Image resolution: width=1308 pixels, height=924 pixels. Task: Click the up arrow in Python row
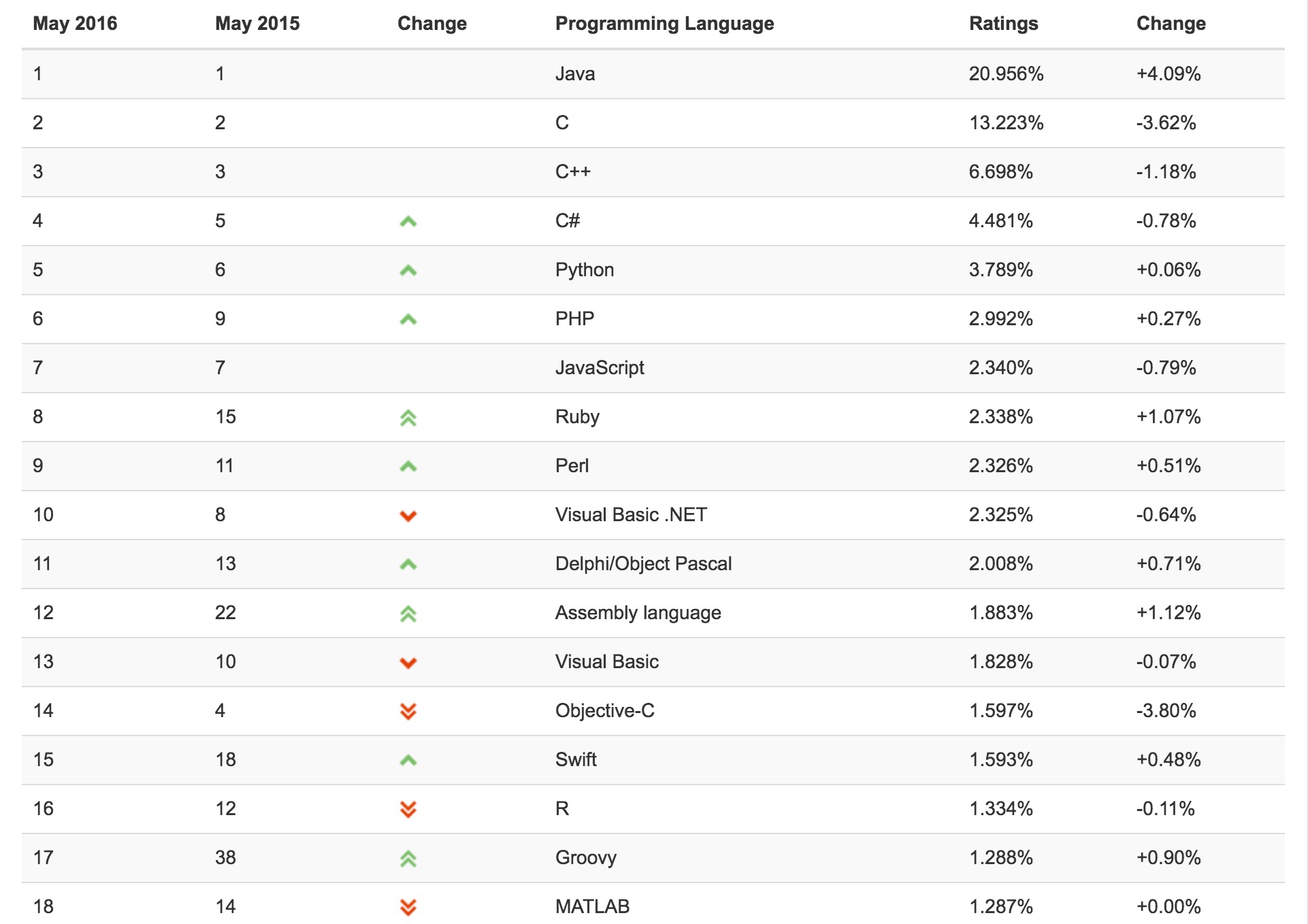click(408, 271)
